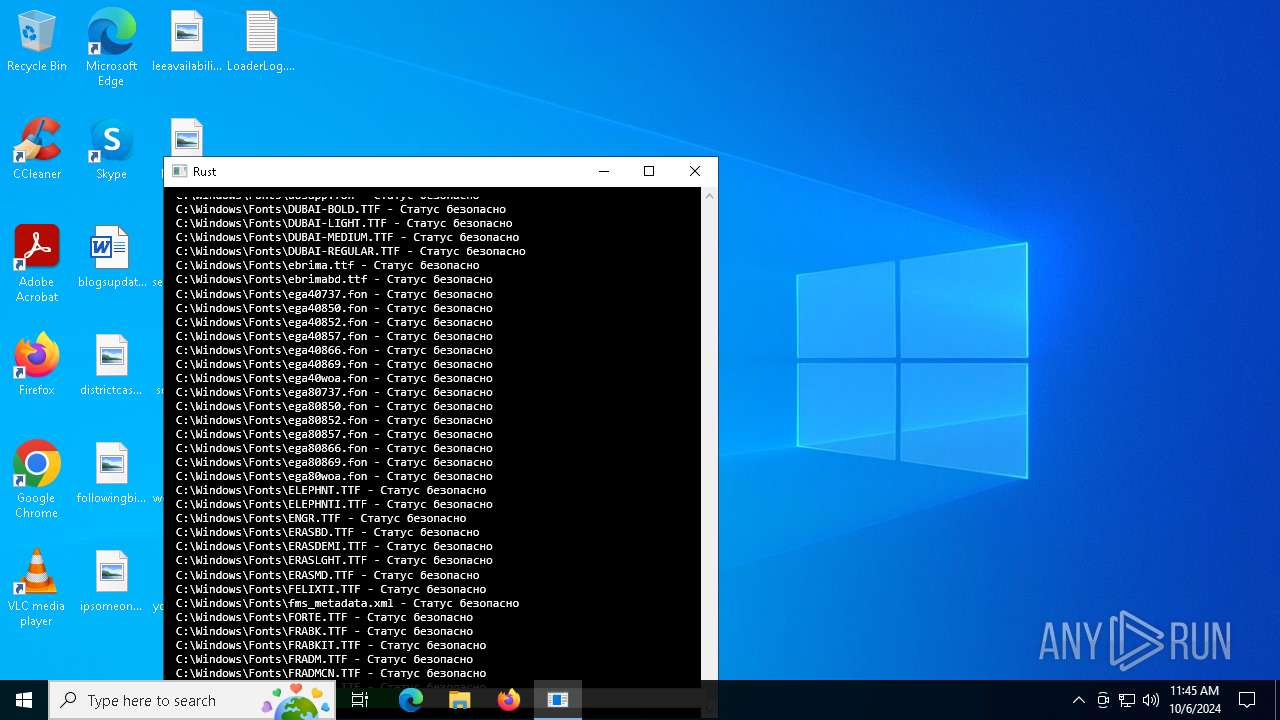
Task: Open Task View on the taskbar
Action: click(360, 700)
